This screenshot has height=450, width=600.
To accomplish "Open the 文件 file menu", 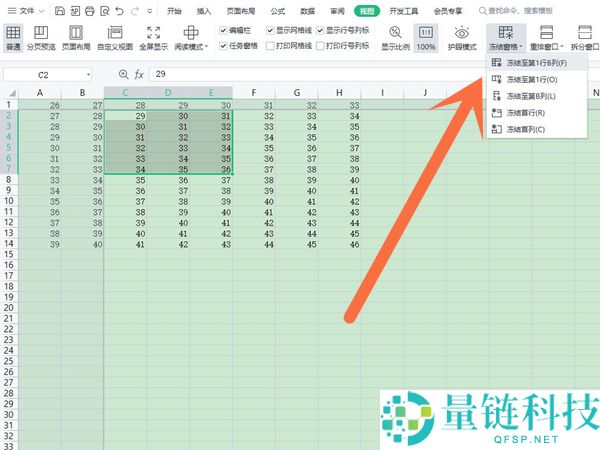I will (28, 11).
